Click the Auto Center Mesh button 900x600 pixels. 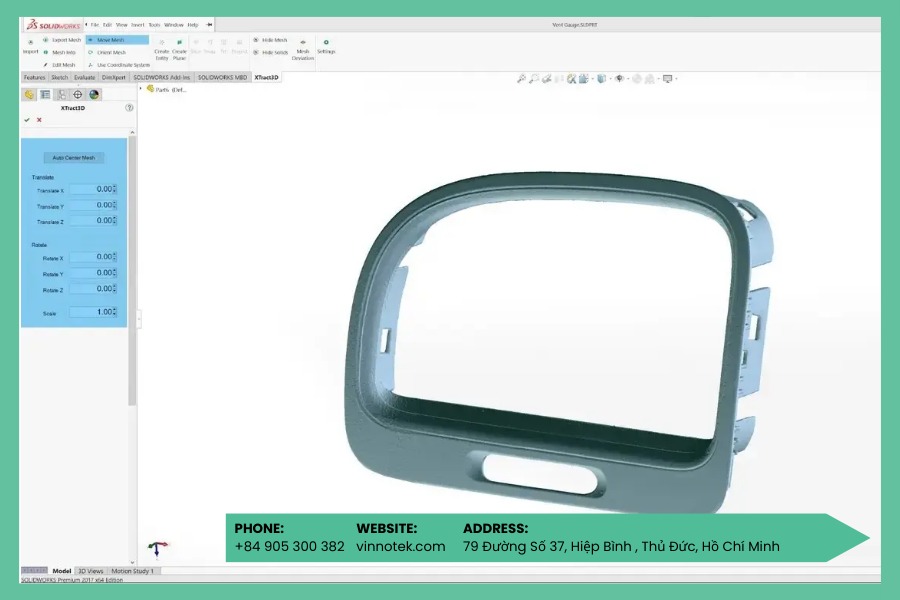click(74, 157)
